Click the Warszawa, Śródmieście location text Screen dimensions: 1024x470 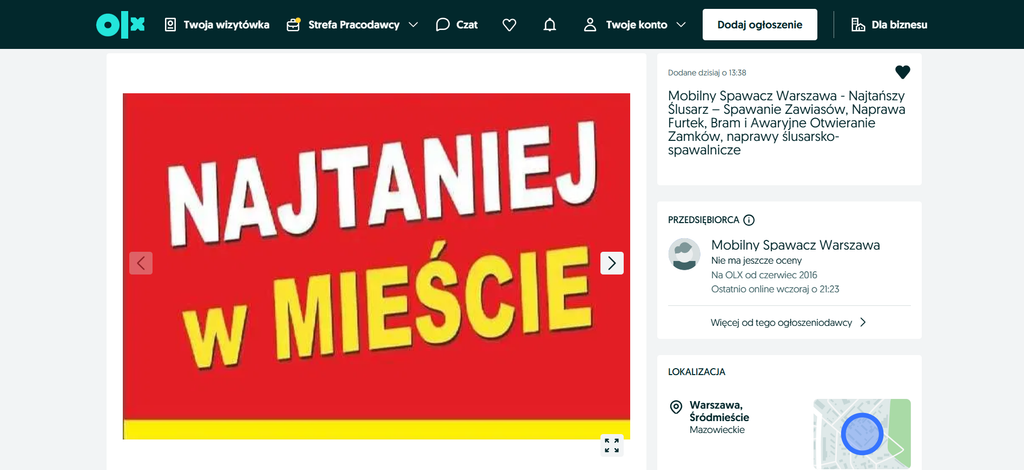coord(719,411)
